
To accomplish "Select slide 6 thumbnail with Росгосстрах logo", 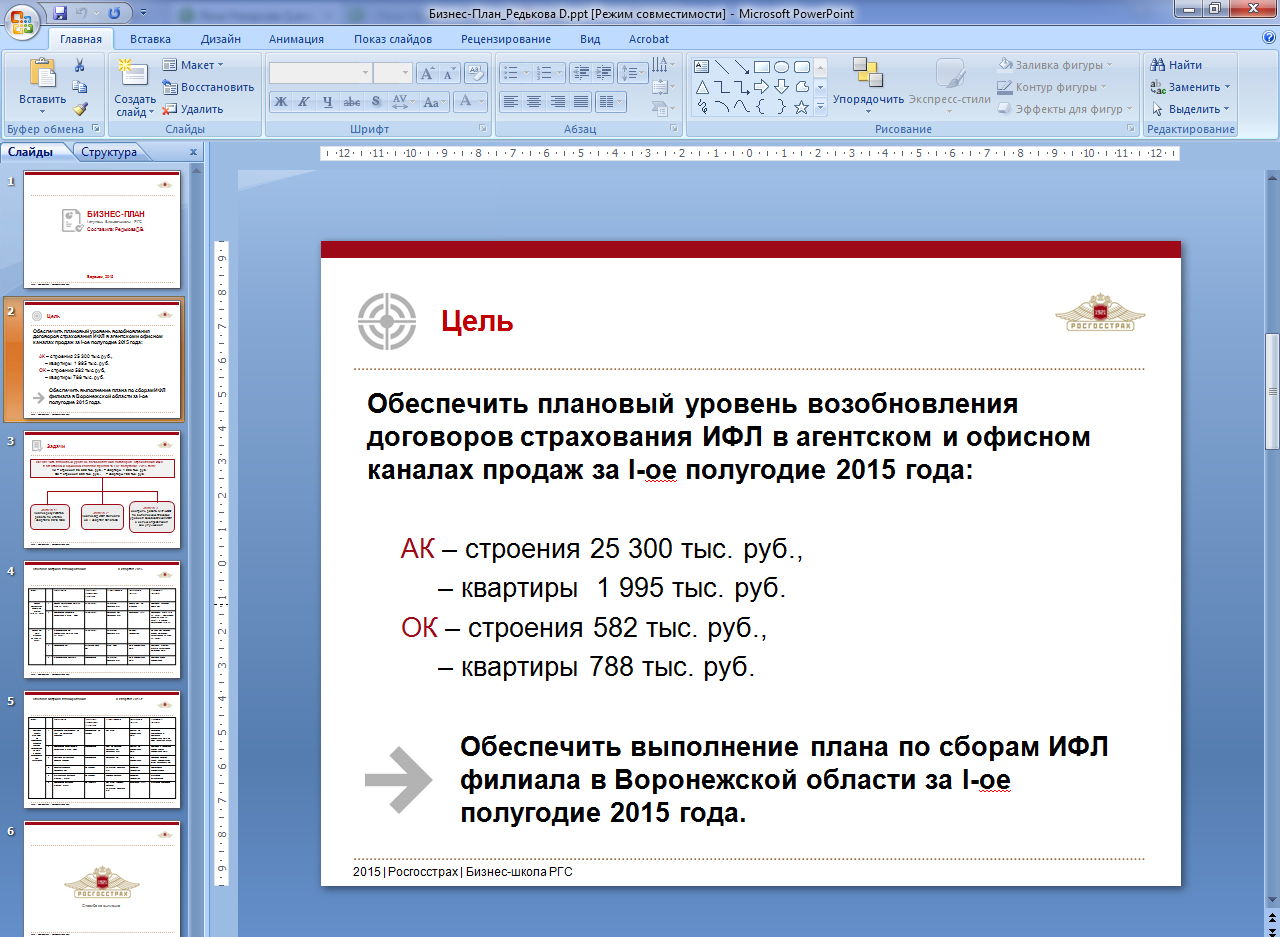I will [102, 879].
